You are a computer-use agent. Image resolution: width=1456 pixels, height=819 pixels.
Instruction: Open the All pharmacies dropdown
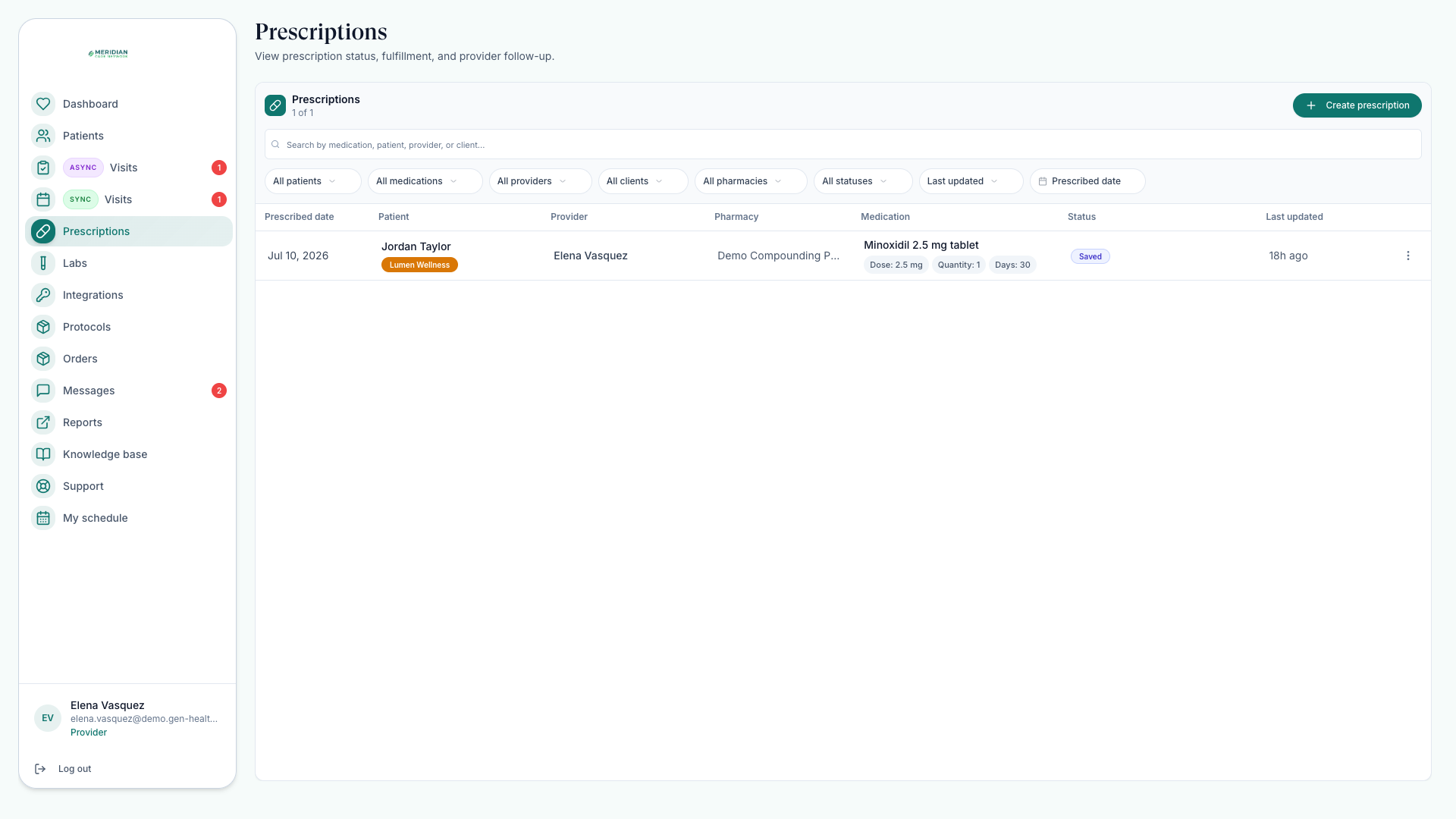click(751, 181)
